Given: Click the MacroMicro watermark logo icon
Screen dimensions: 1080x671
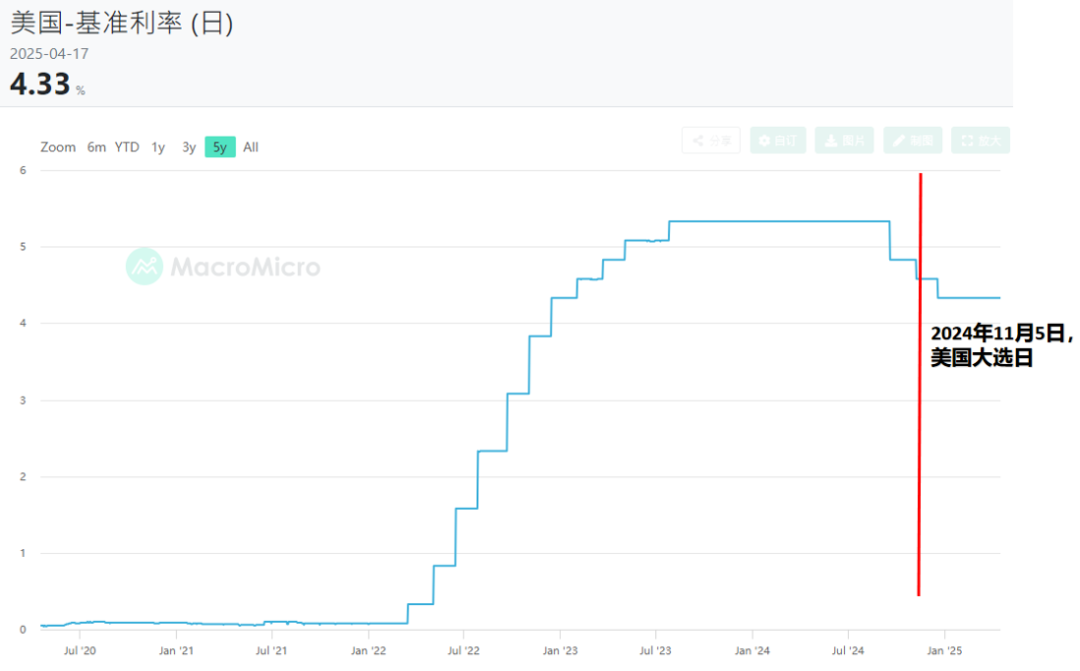Looking at the screenshot, I should pos(144,266).
